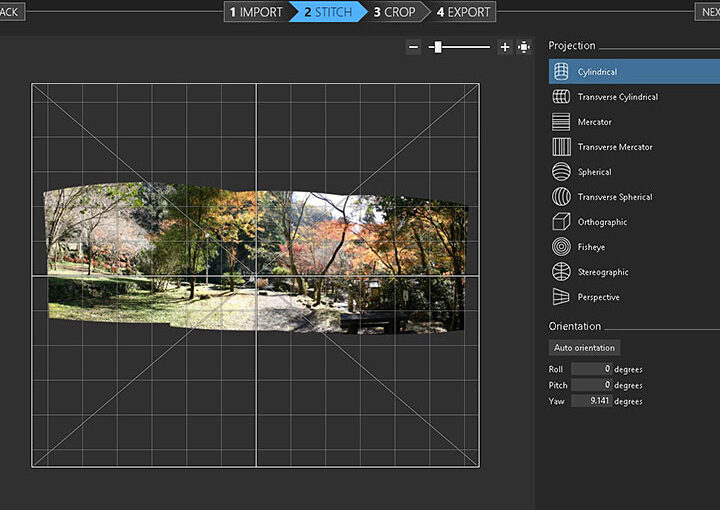
Task: Select the Stereographic projection icon
Action: tap(561, 272)
